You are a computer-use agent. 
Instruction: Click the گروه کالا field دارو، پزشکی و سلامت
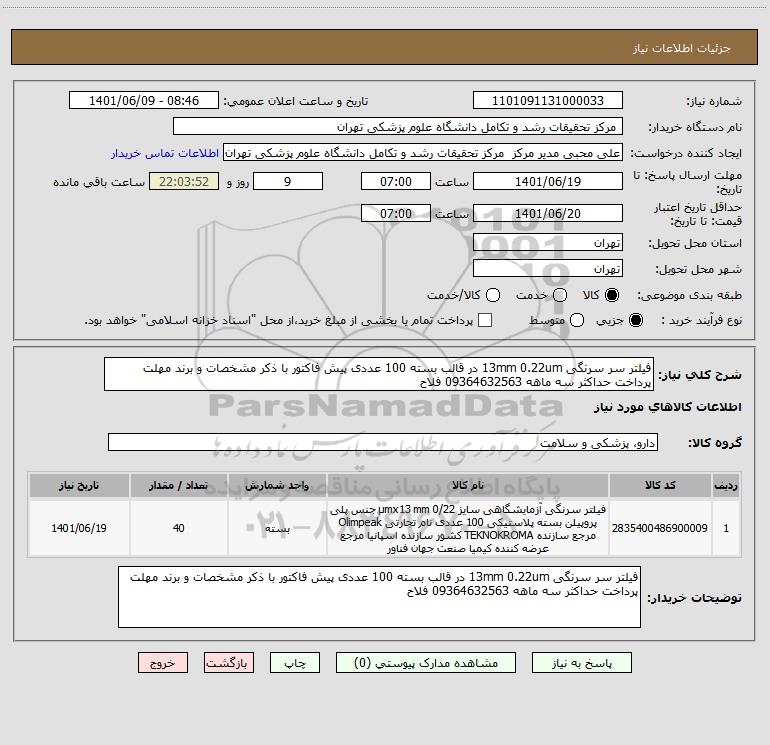click(383, 442)
